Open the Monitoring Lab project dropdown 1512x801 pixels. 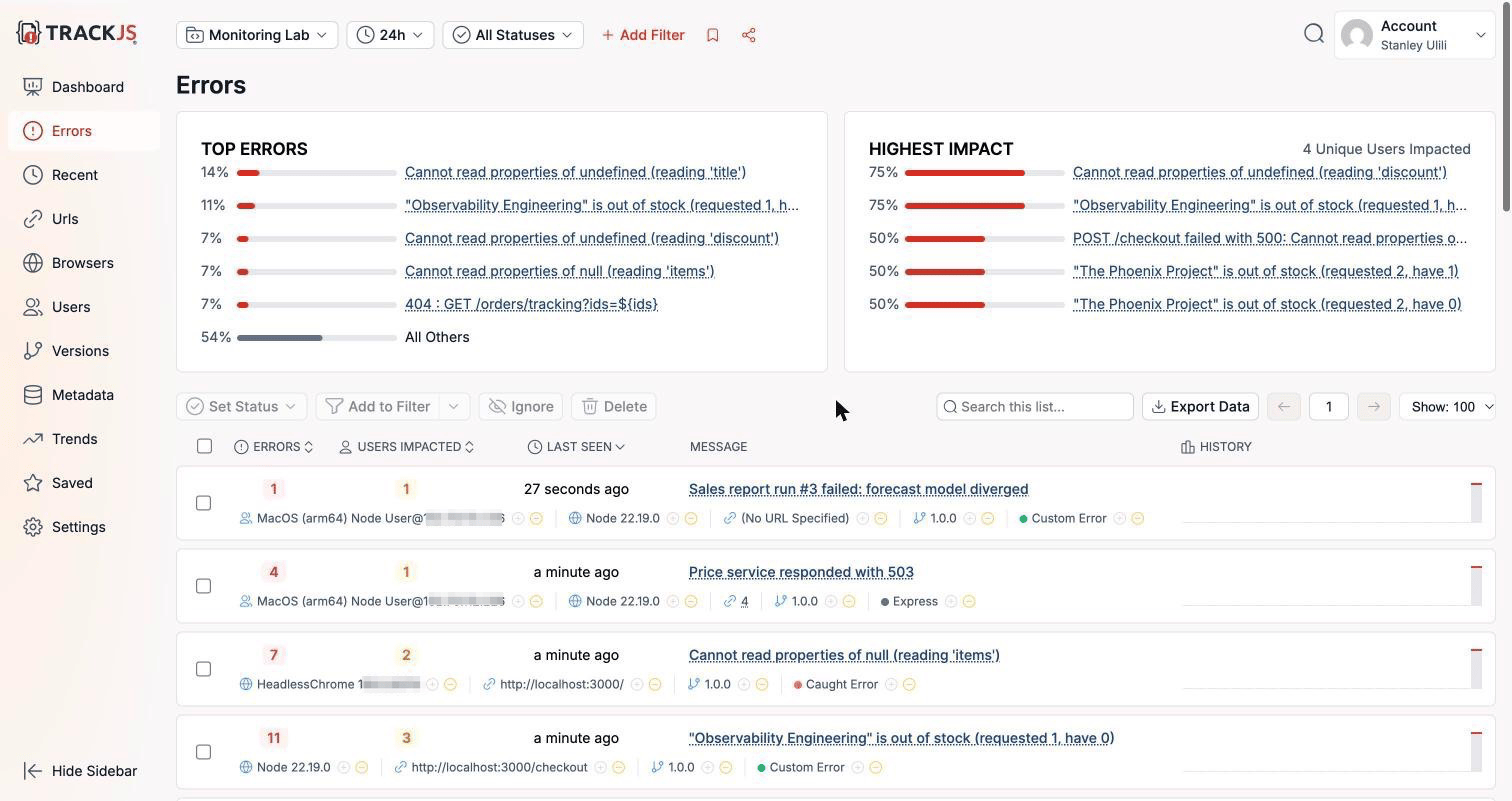tap(257, 35)
